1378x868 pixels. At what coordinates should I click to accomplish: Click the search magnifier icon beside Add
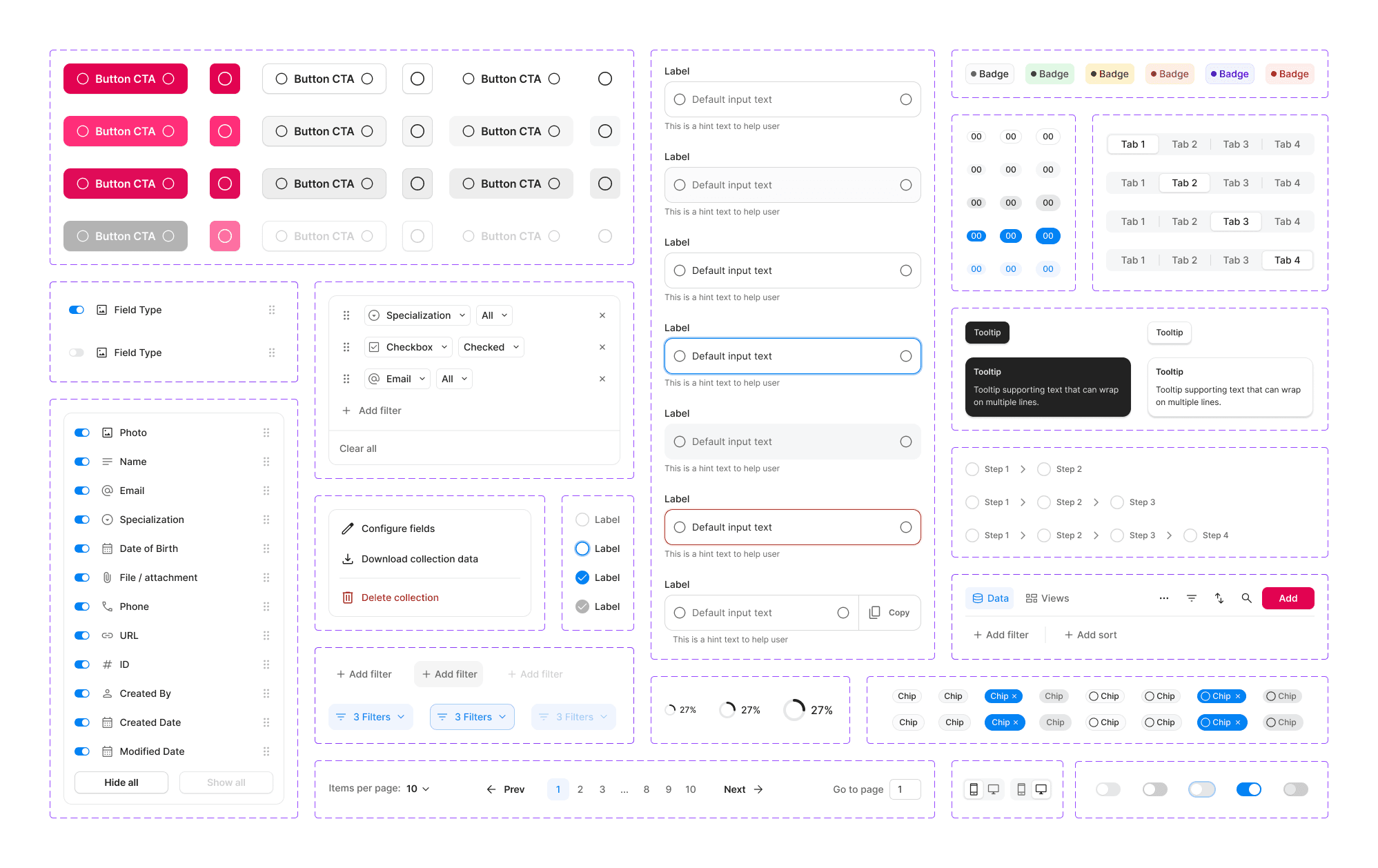tap(1246, 598)
